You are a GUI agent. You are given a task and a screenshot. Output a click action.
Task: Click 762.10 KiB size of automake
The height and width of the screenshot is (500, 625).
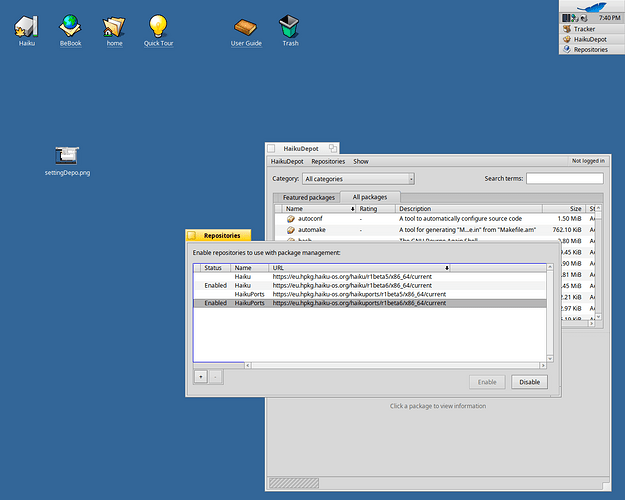[x=567, y=230]
